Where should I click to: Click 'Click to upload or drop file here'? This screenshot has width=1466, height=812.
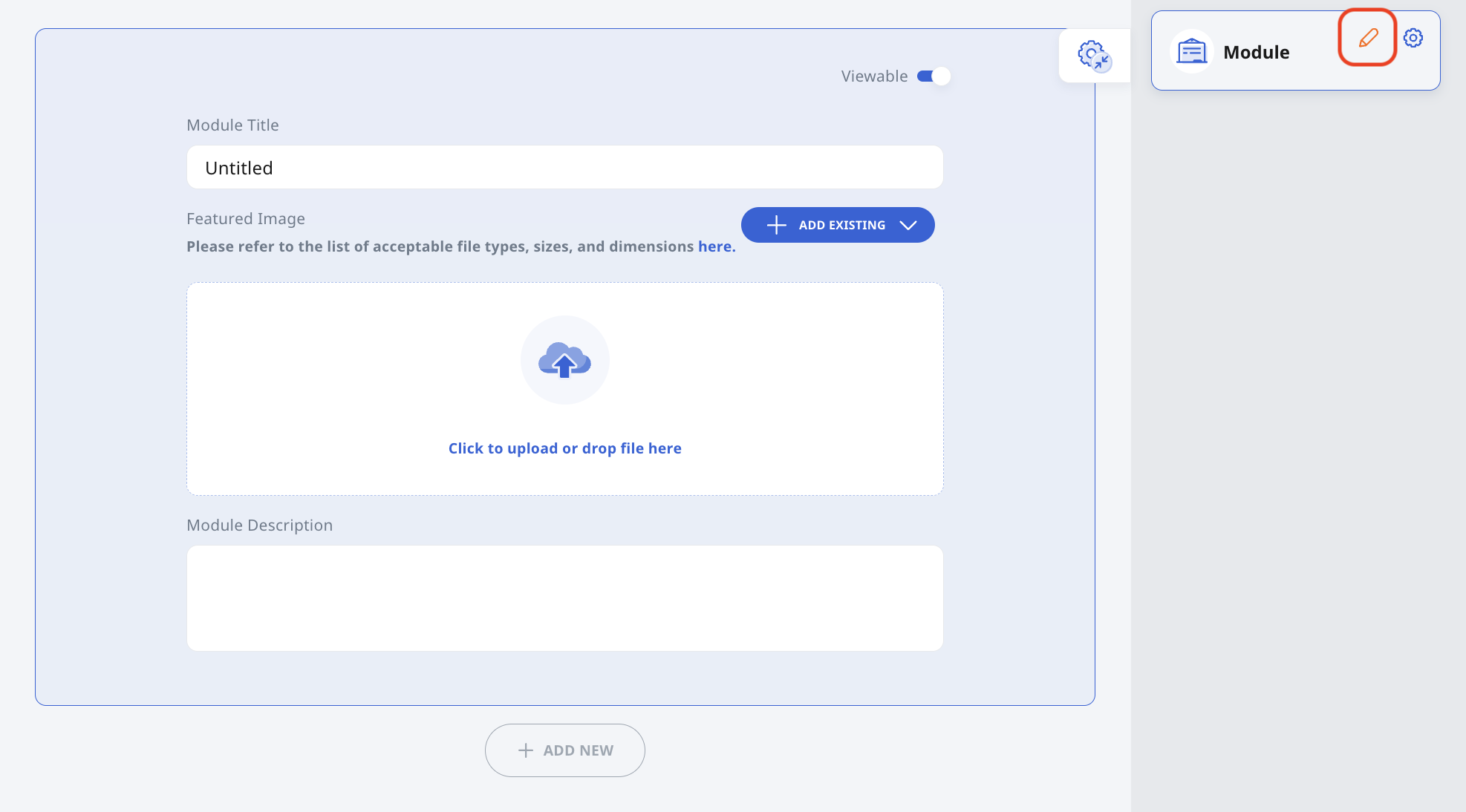click(564, 448)
